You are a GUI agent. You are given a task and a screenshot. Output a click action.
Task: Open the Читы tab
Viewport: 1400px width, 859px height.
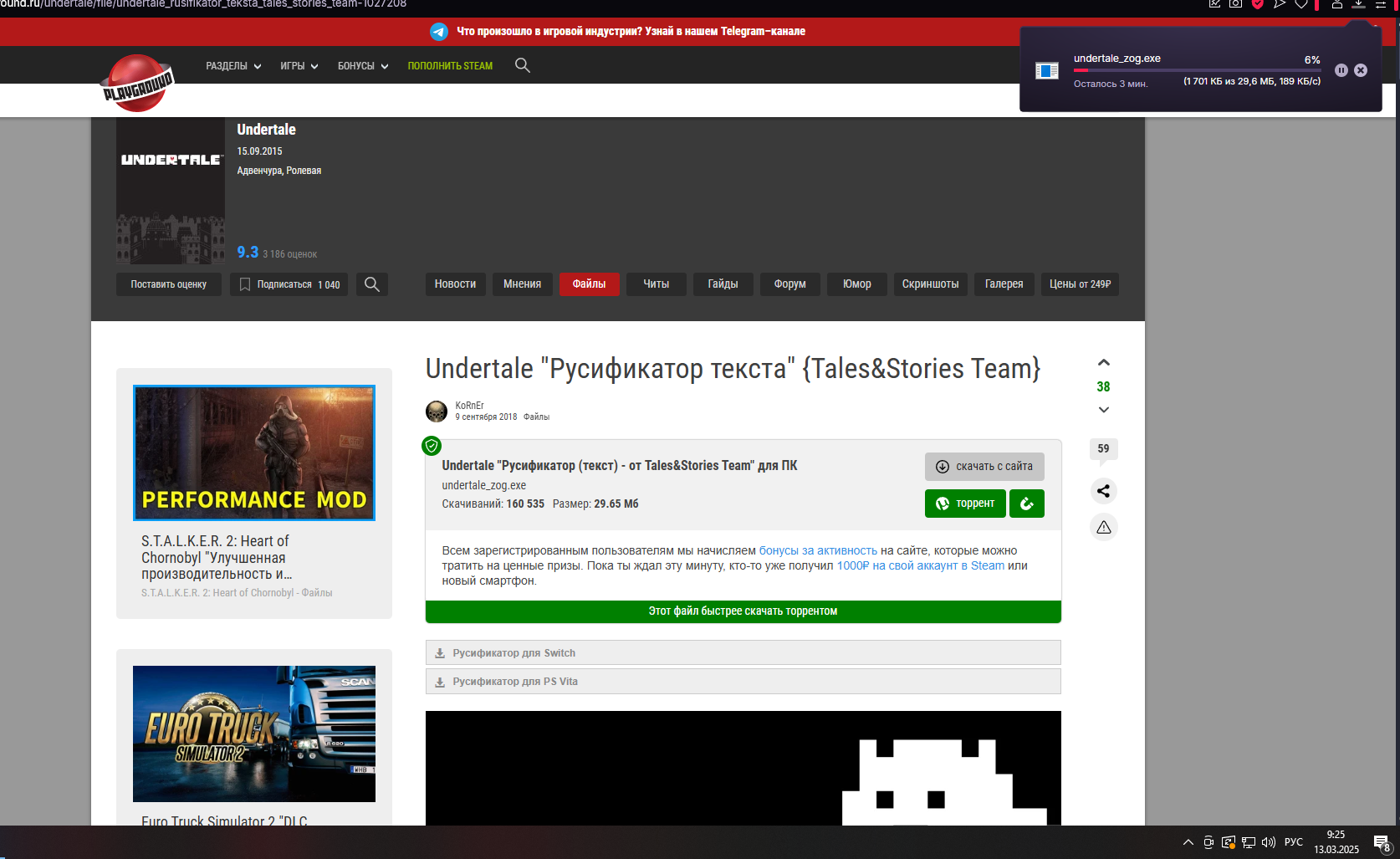[x=657, y=284]
